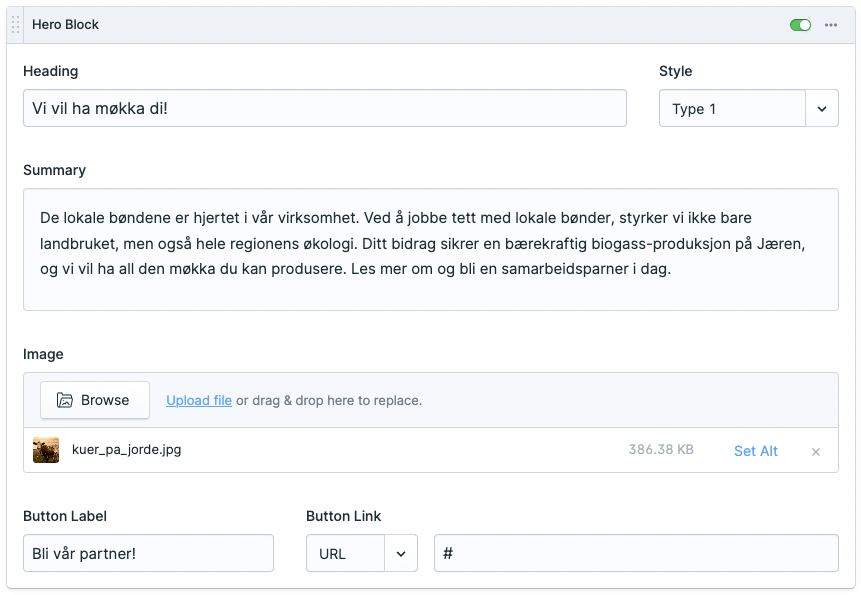861x595 pixels.
Task: Click the Upload file link
Action: [199, 400]
